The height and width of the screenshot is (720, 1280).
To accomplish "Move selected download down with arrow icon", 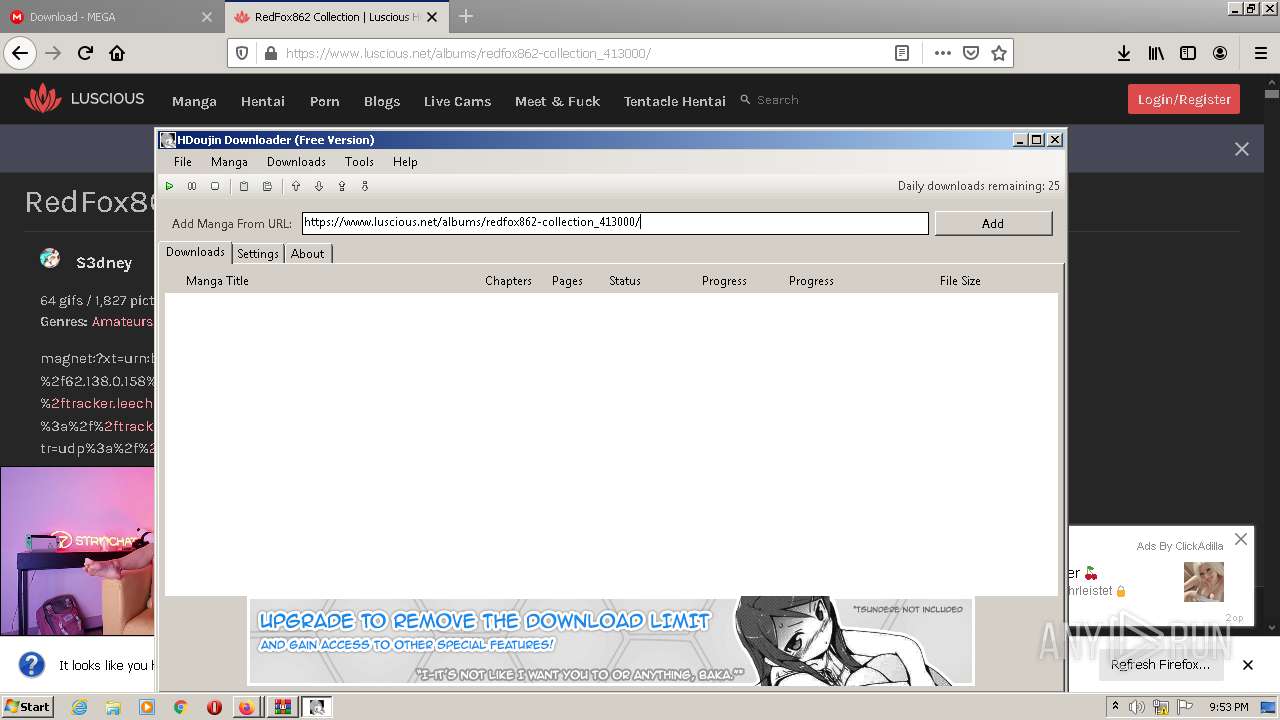I will (x=319, y=186).
